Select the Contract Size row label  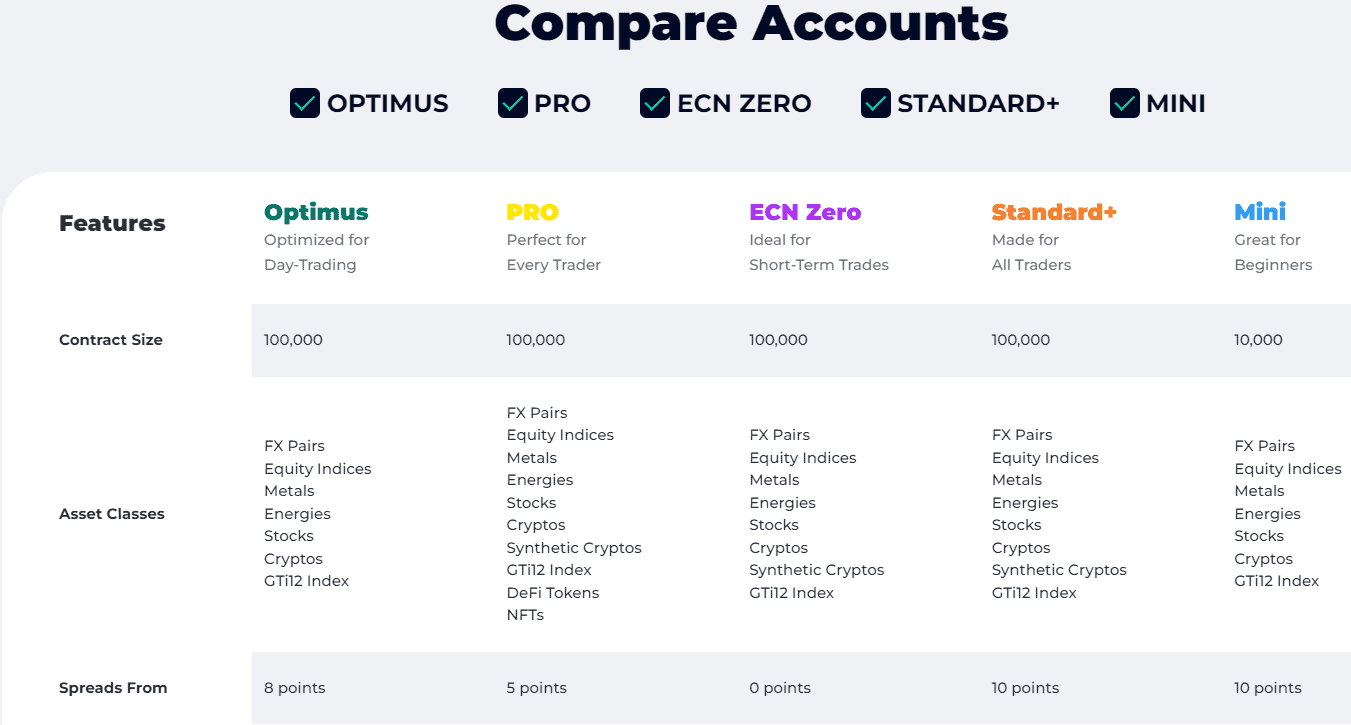pyautogui.click(x=111, y=340)
